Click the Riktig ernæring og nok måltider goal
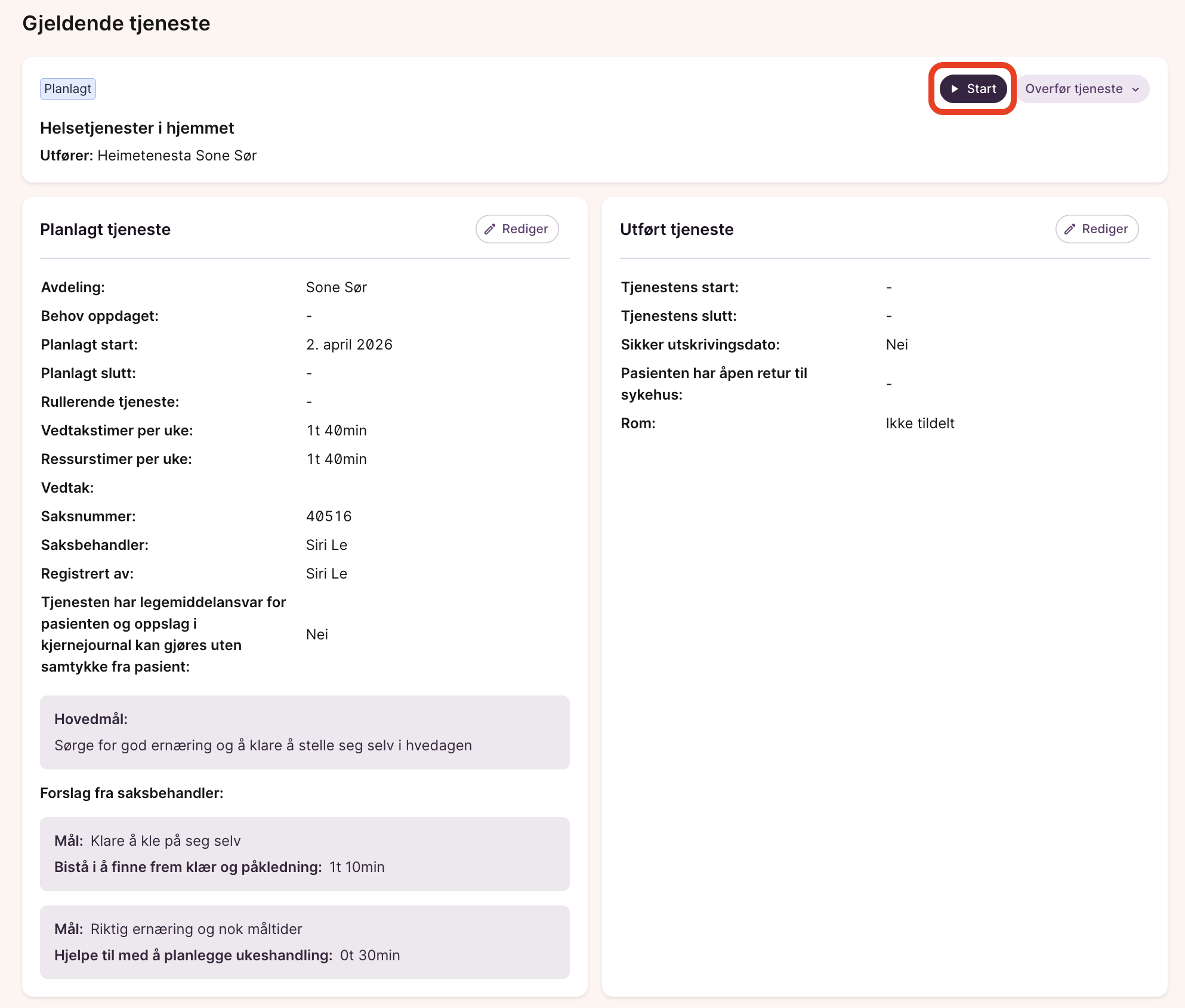Screen dimensions: 1185x1008 pos(196,929)
